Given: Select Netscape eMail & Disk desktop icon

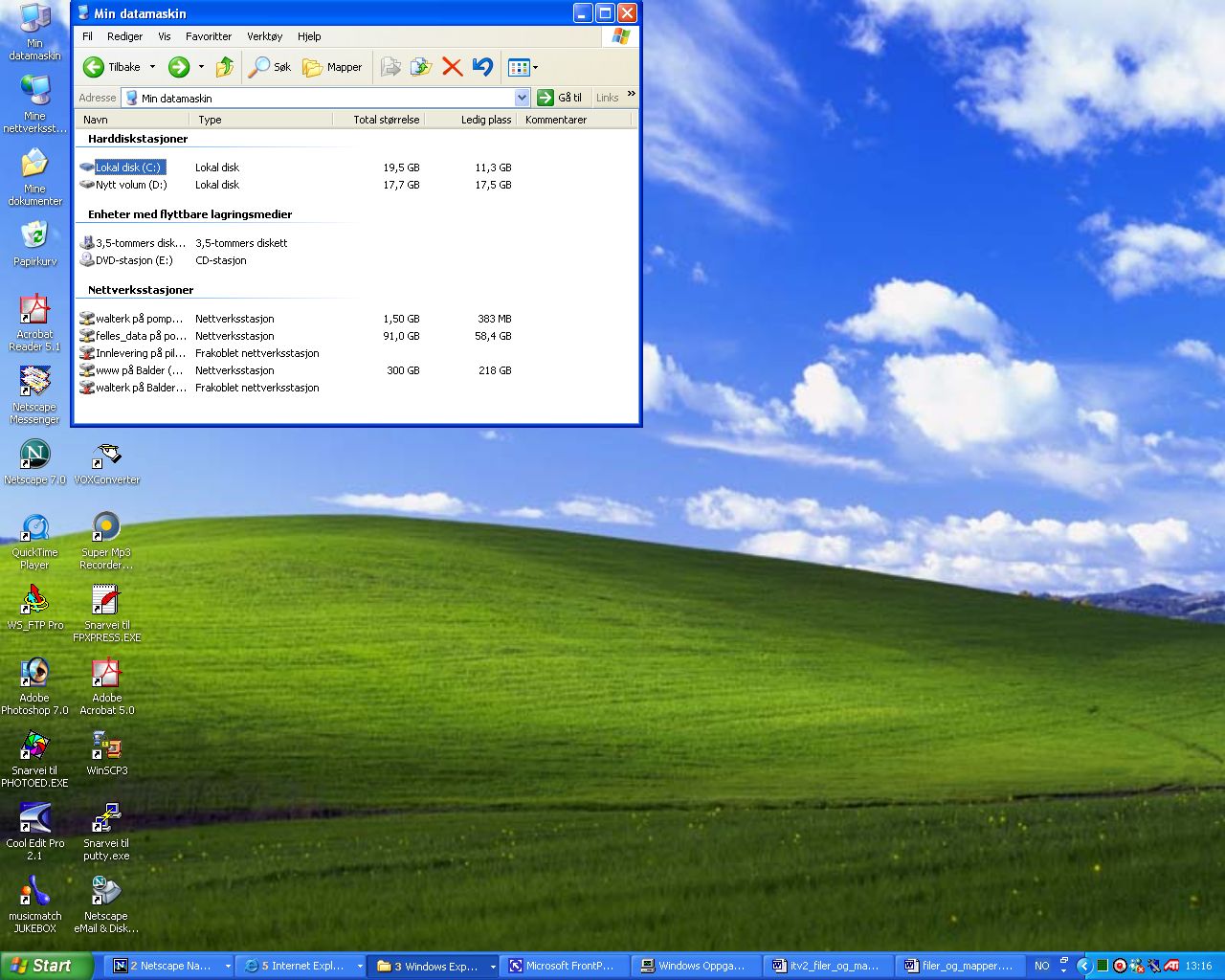Looking at the screenshot, I should [106, 904].
